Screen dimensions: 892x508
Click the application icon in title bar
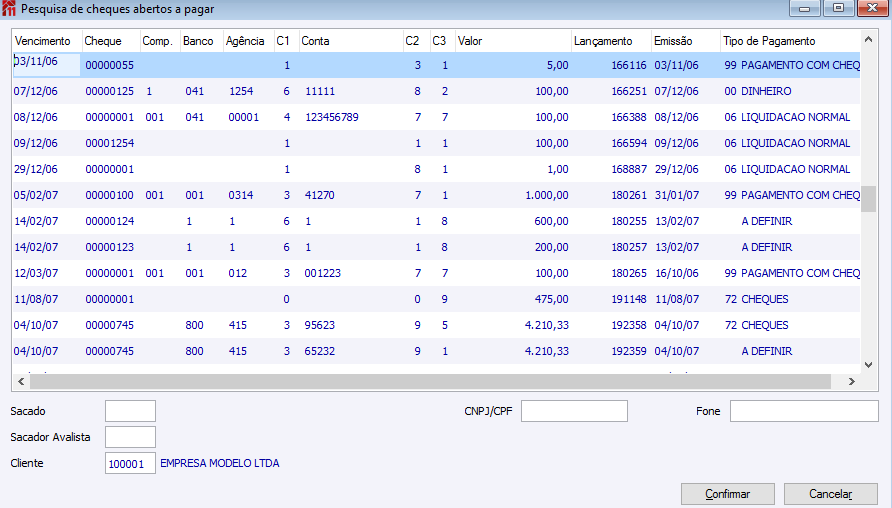9,9
